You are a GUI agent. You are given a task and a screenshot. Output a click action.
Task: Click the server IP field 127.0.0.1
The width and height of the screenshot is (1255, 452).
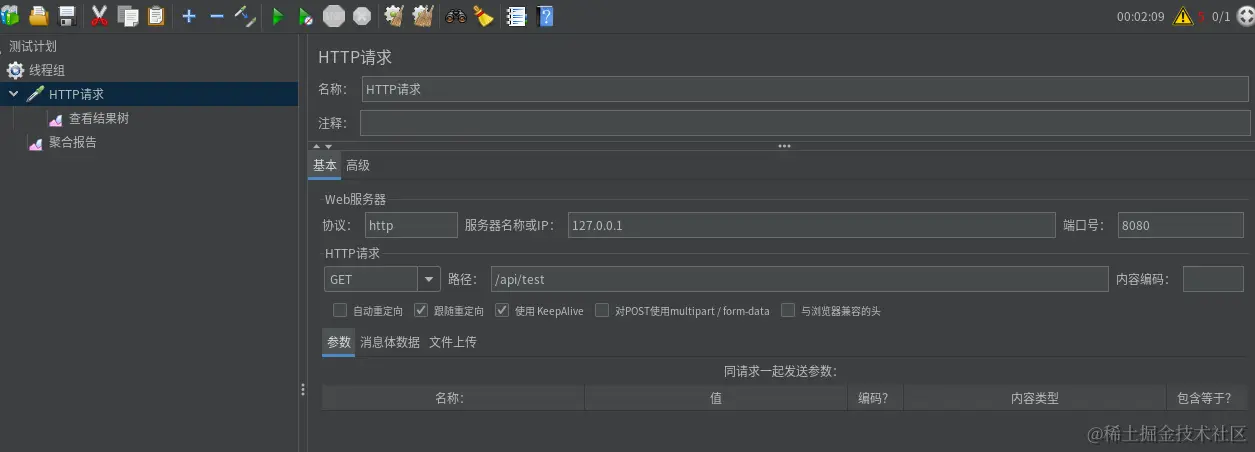coord(811,225)
